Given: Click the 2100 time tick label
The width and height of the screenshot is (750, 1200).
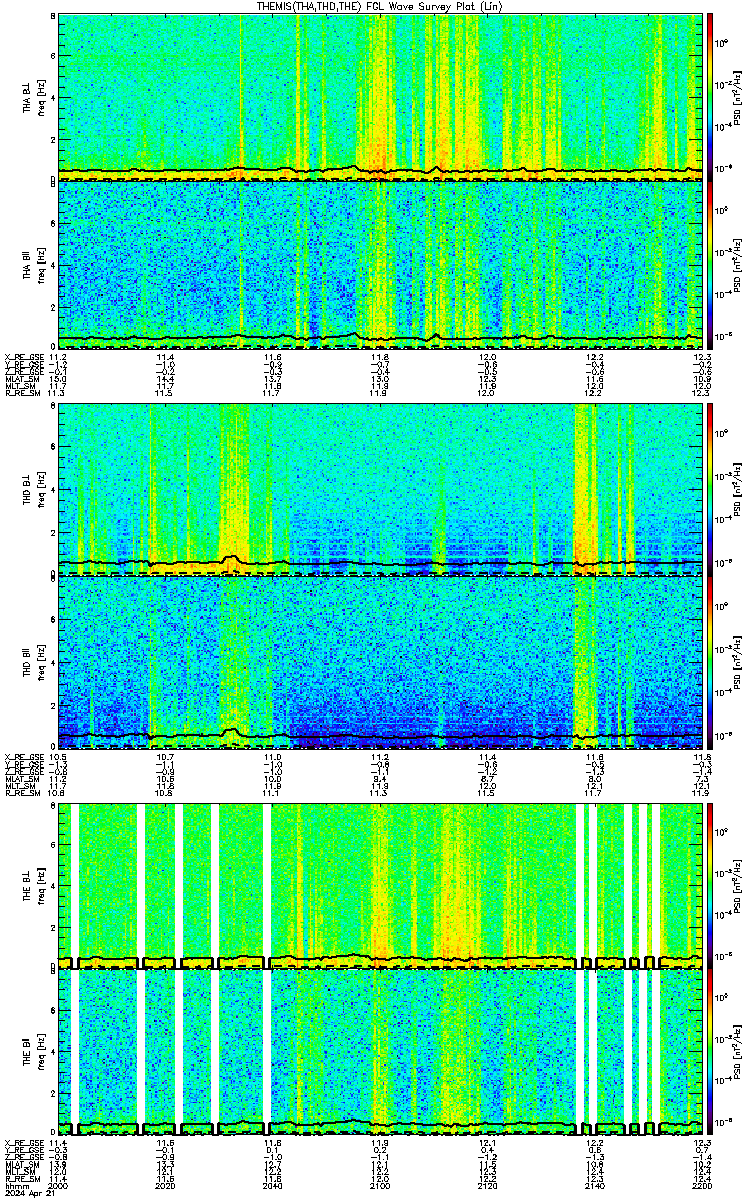Looking at the screenshot, I should click(379, 1187).
